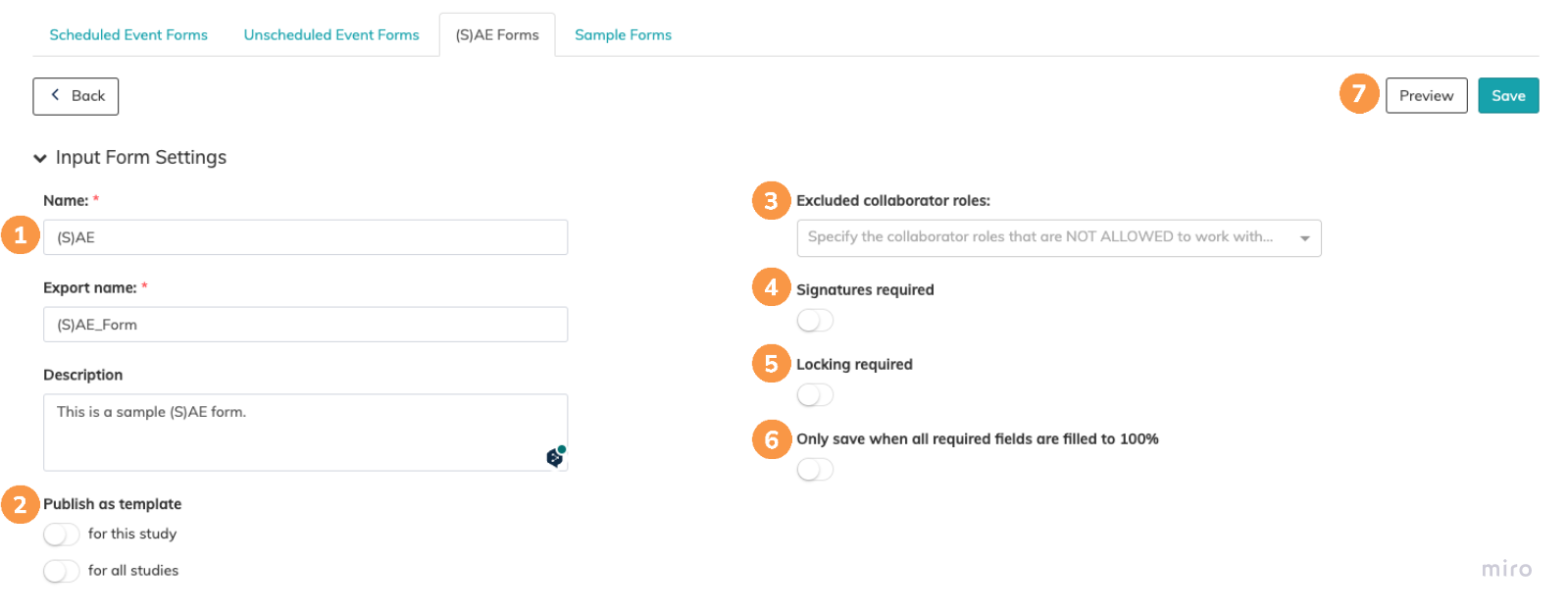Switch to Scheduled Event Forms tab
Image resolution: width=1568 pixels, height=613 pixels.
point(128,35)
